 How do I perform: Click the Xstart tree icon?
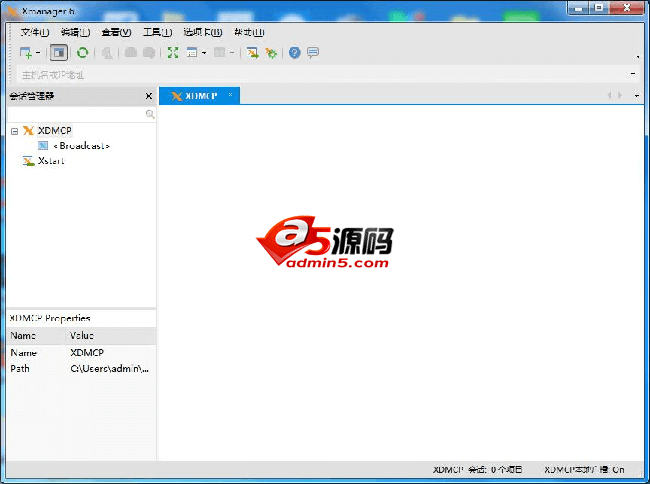click(x=28, y=161)
